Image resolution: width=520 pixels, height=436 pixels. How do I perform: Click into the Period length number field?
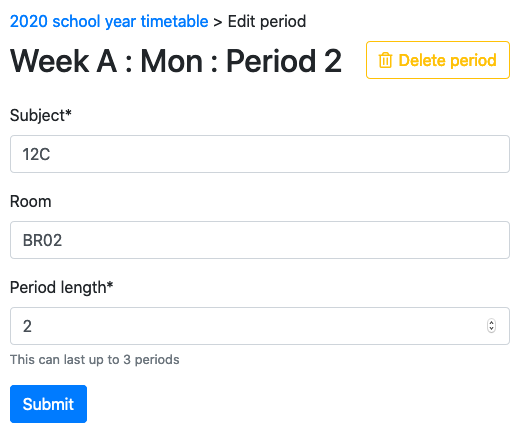(x=260, y=326)
